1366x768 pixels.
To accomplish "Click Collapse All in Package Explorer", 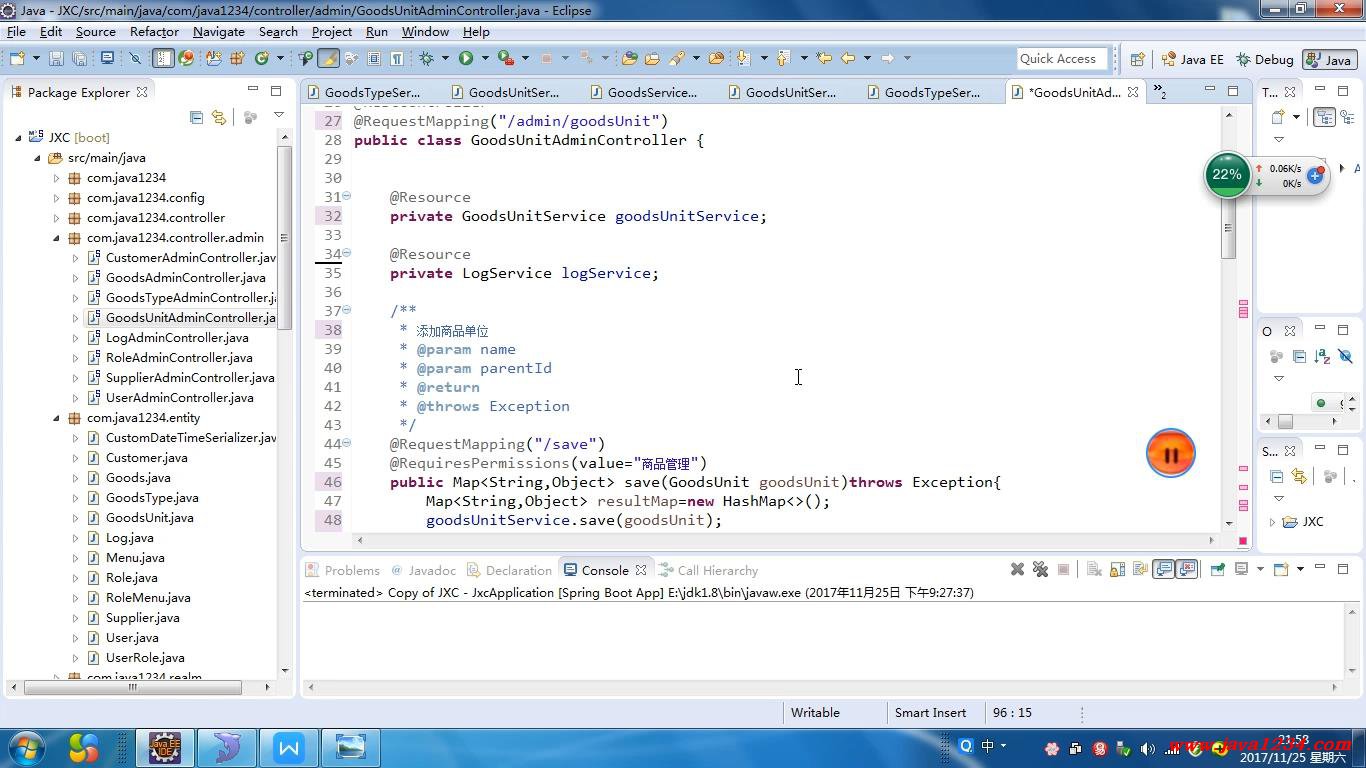I will [x=196, y=117].
